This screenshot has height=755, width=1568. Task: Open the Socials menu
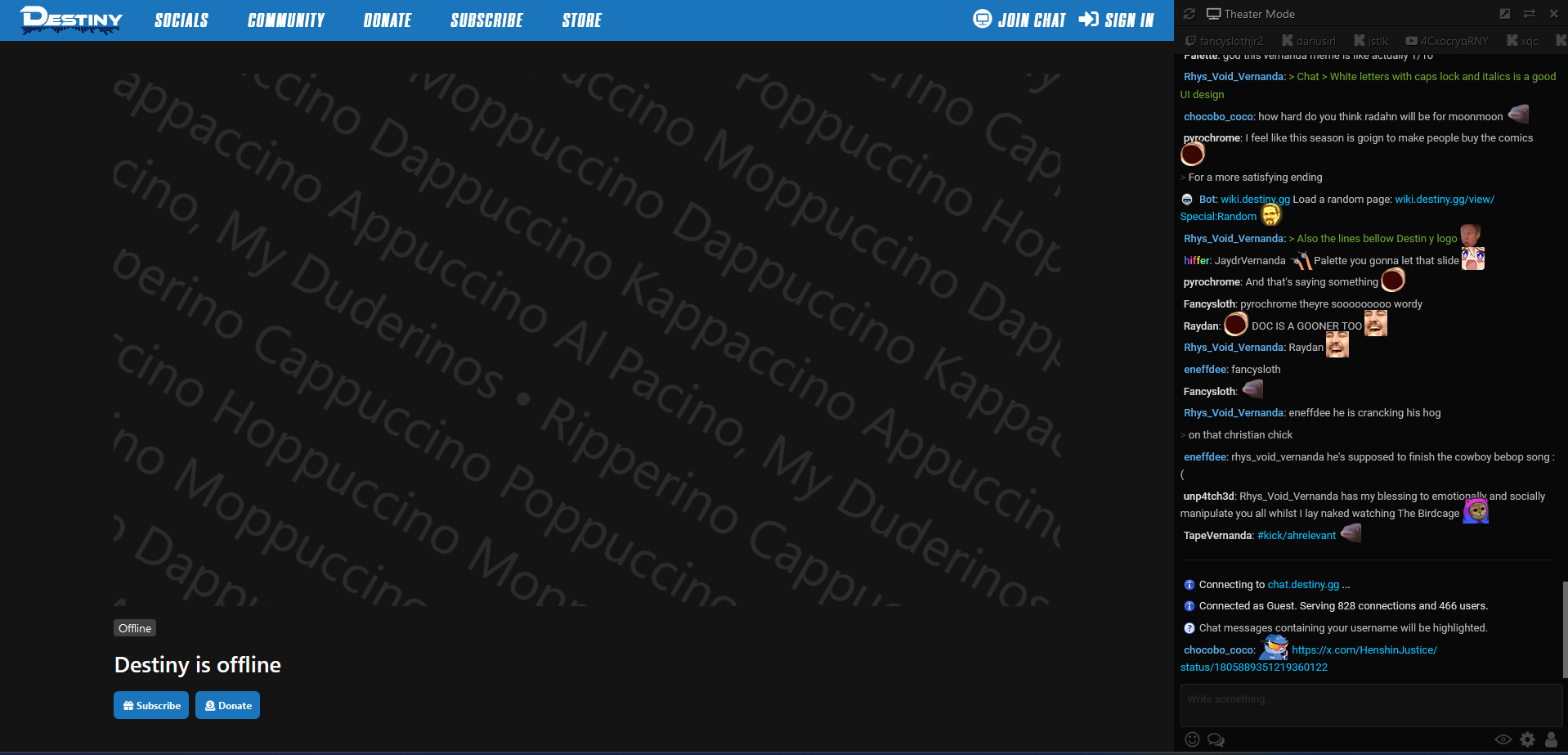181,20
